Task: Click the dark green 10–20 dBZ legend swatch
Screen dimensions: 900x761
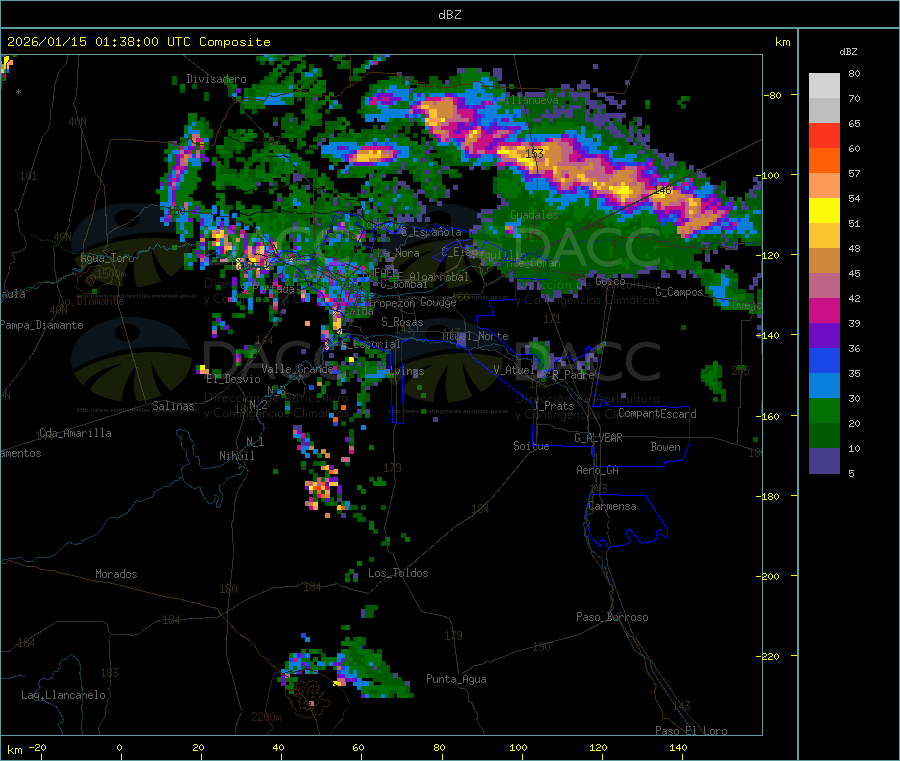Action: 824,436
